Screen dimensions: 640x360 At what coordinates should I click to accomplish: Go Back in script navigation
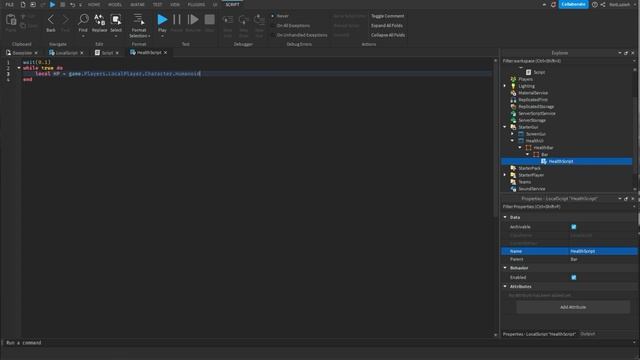51,20
